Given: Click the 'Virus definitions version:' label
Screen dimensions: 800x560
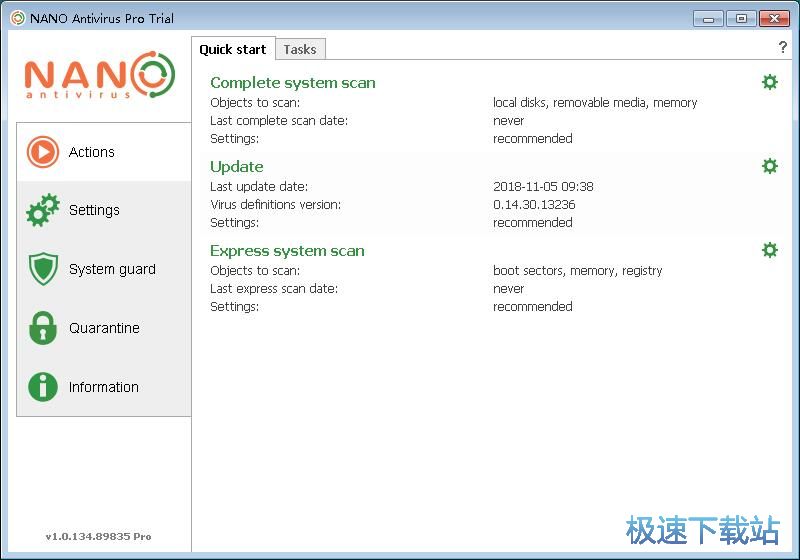Looking at the screenshot, I should pos(276,205).
